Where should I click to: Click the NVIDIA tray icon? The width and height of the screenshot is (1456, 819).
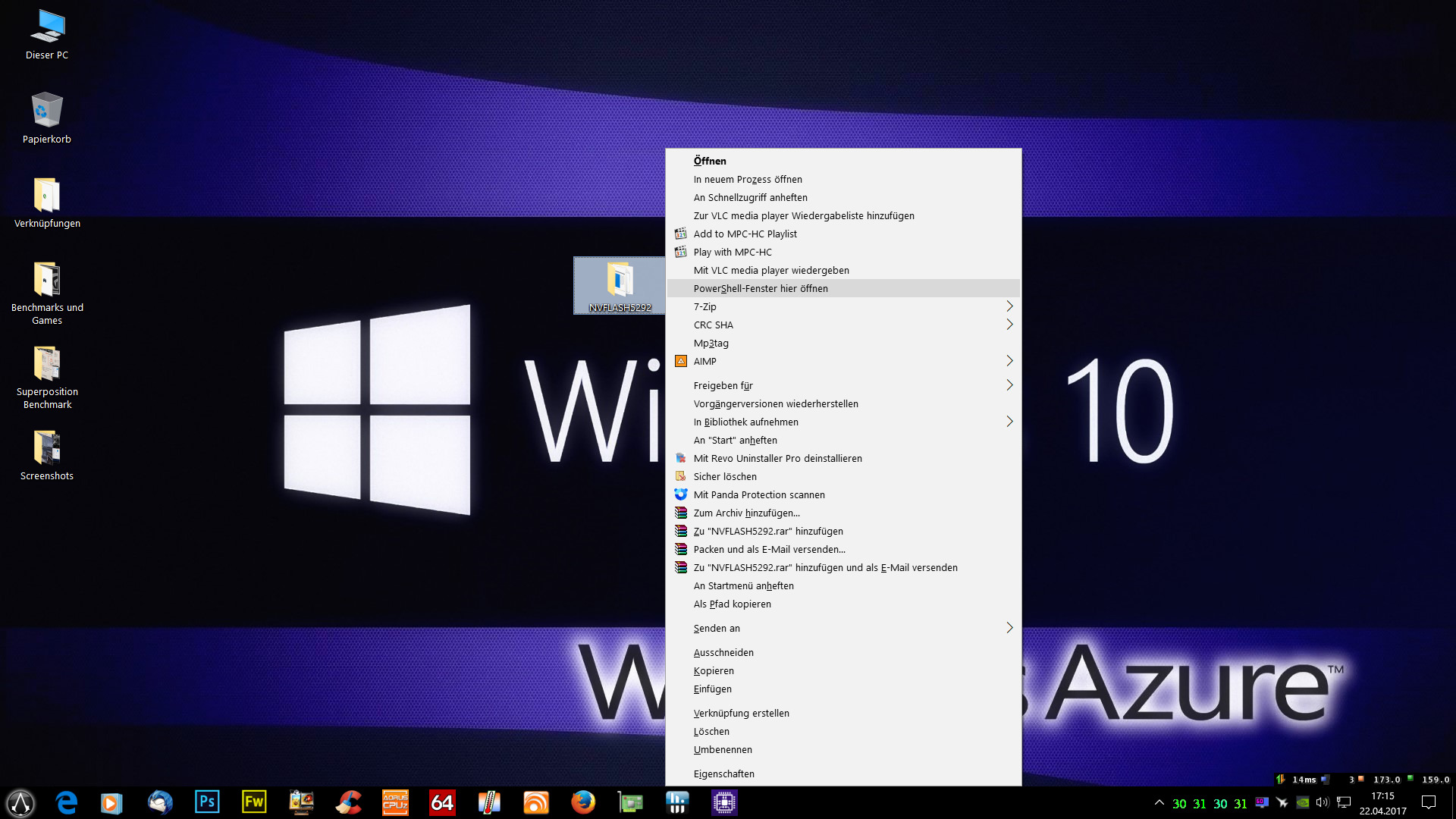click(1302, 802)
